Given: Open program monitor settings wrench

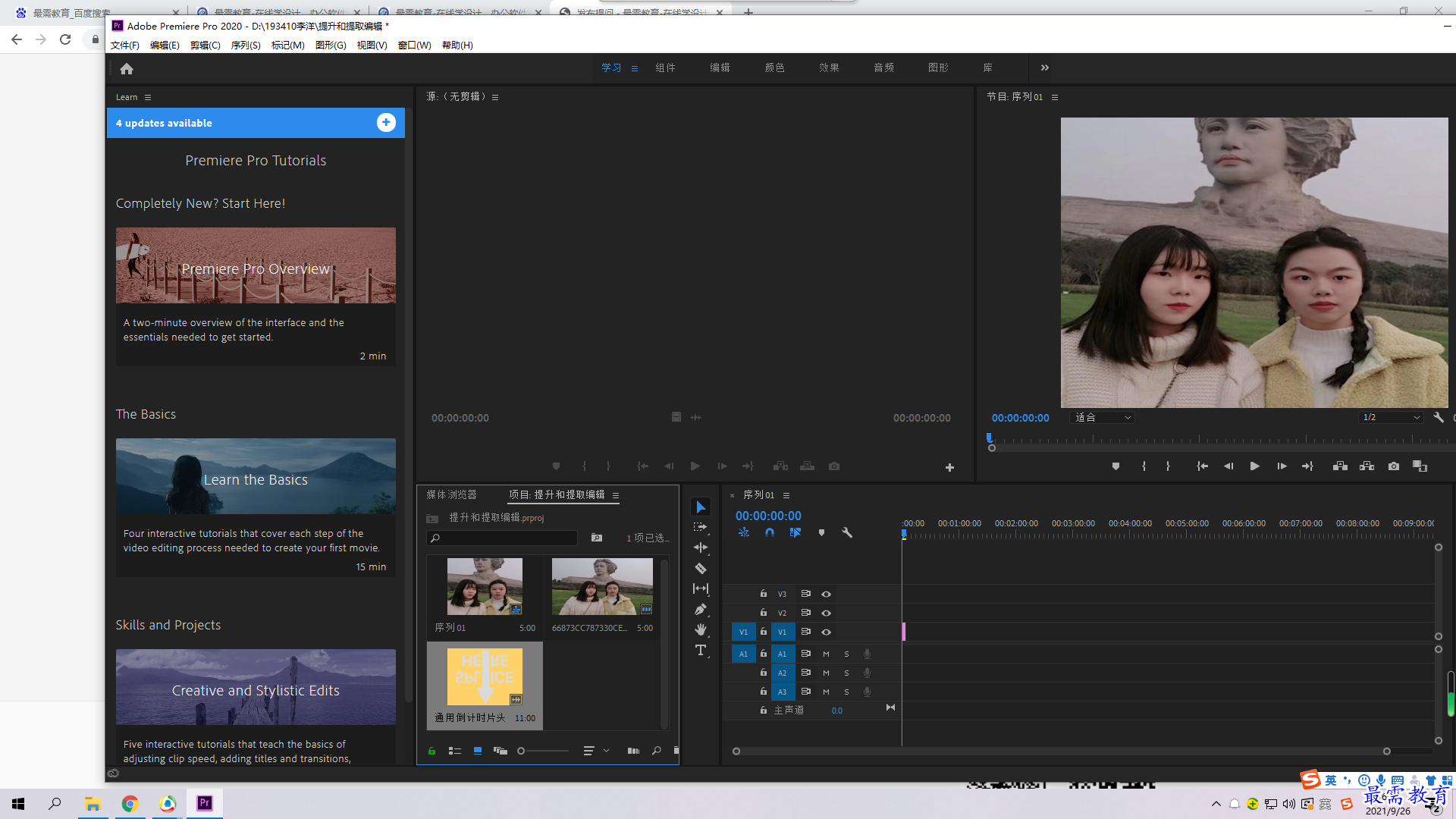Looking at the screenshot, I should tap(1439, 417).
